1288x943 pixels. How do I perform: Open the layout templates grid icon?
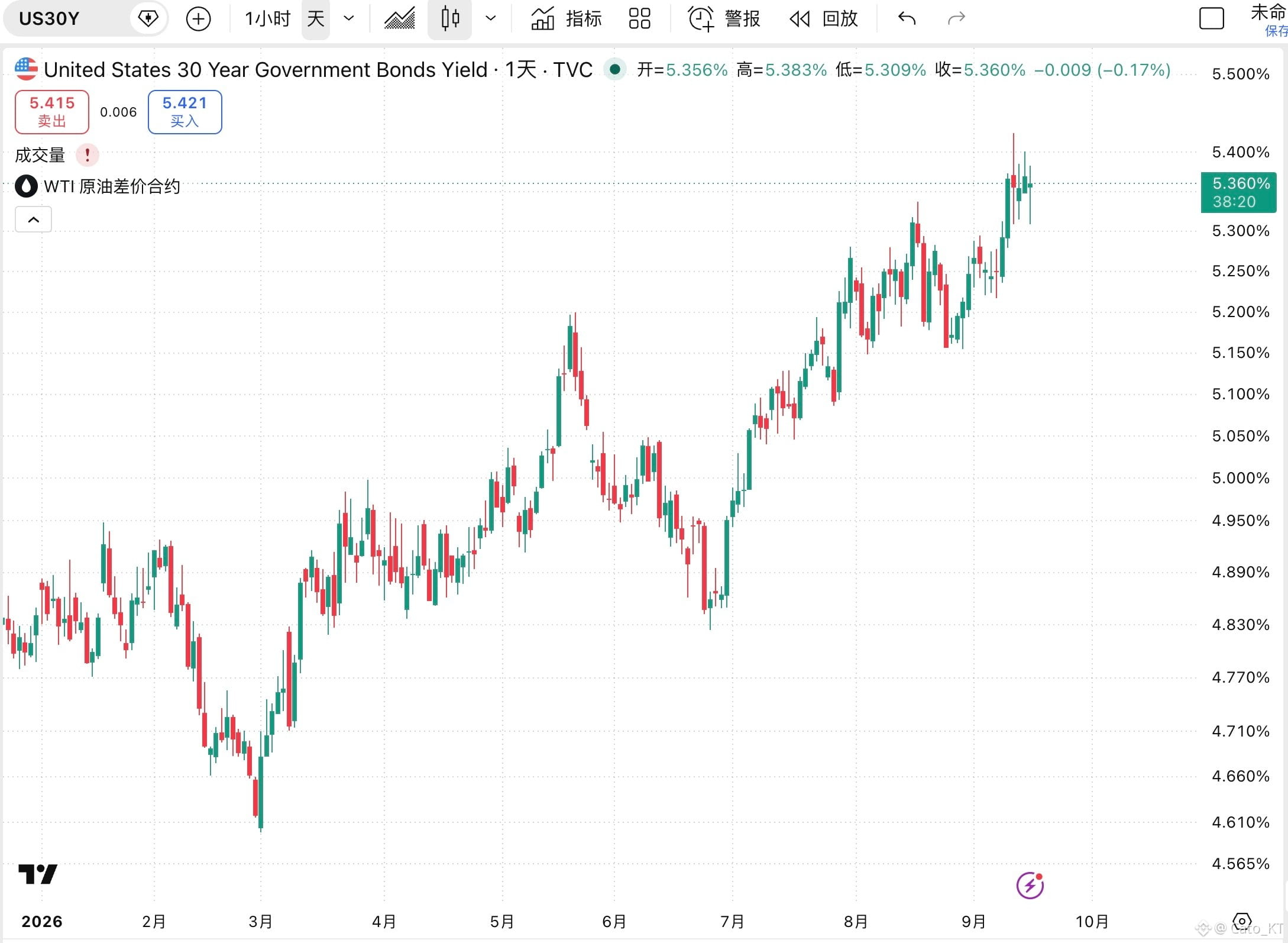tap(639, 19)
